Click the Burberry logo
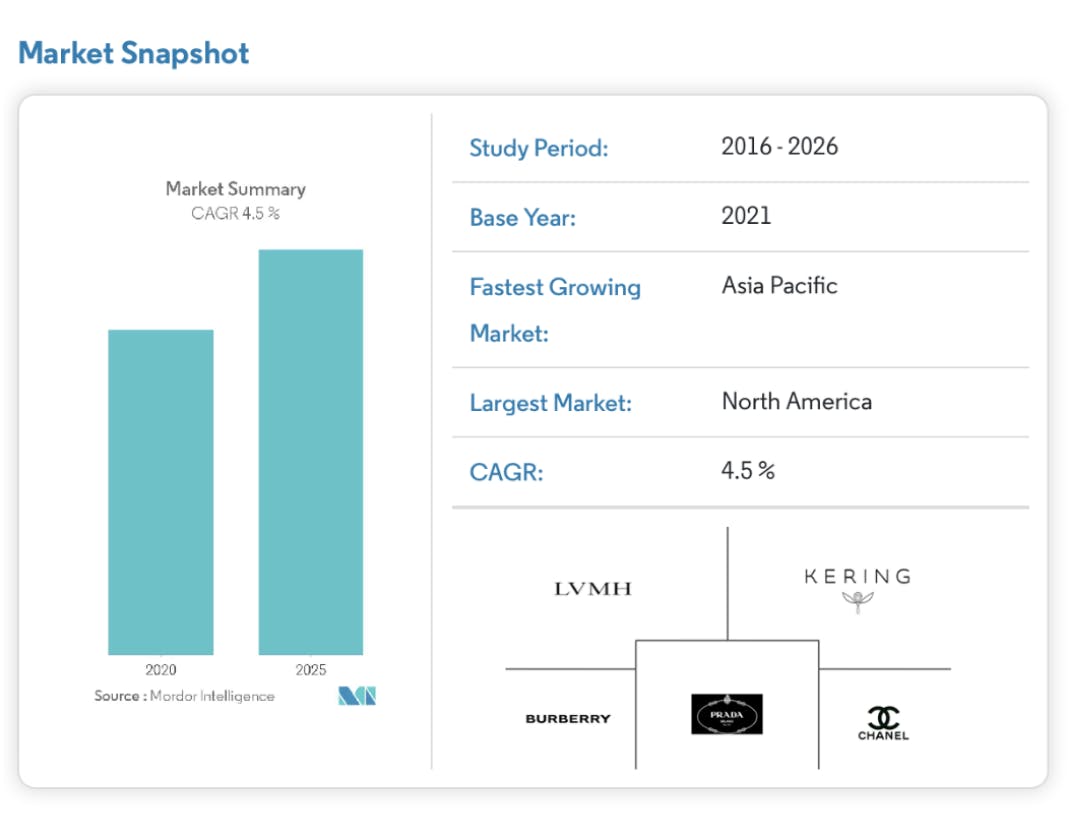 coord(567,719)
